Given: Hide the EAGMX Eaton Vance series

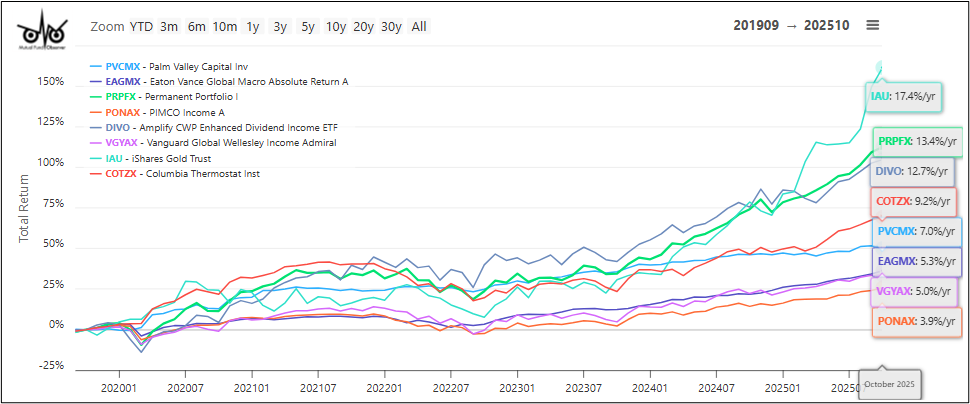Looking at the screenshot, I should 219,81.
